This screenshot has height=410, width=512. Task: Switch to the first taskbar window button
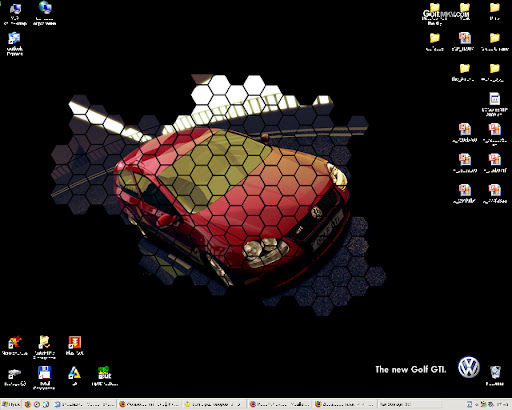tap(85, 404)
